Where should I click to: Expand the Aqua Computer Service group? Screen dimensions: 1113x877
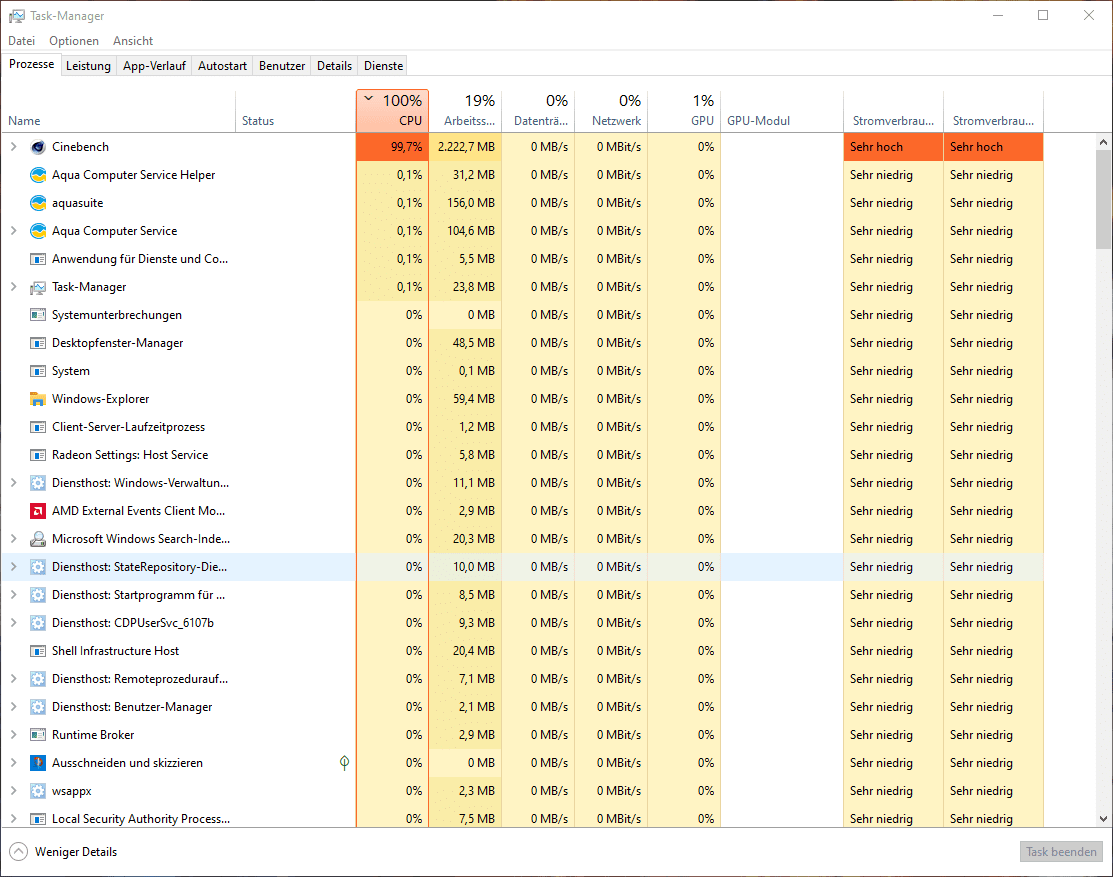point(13,231)
